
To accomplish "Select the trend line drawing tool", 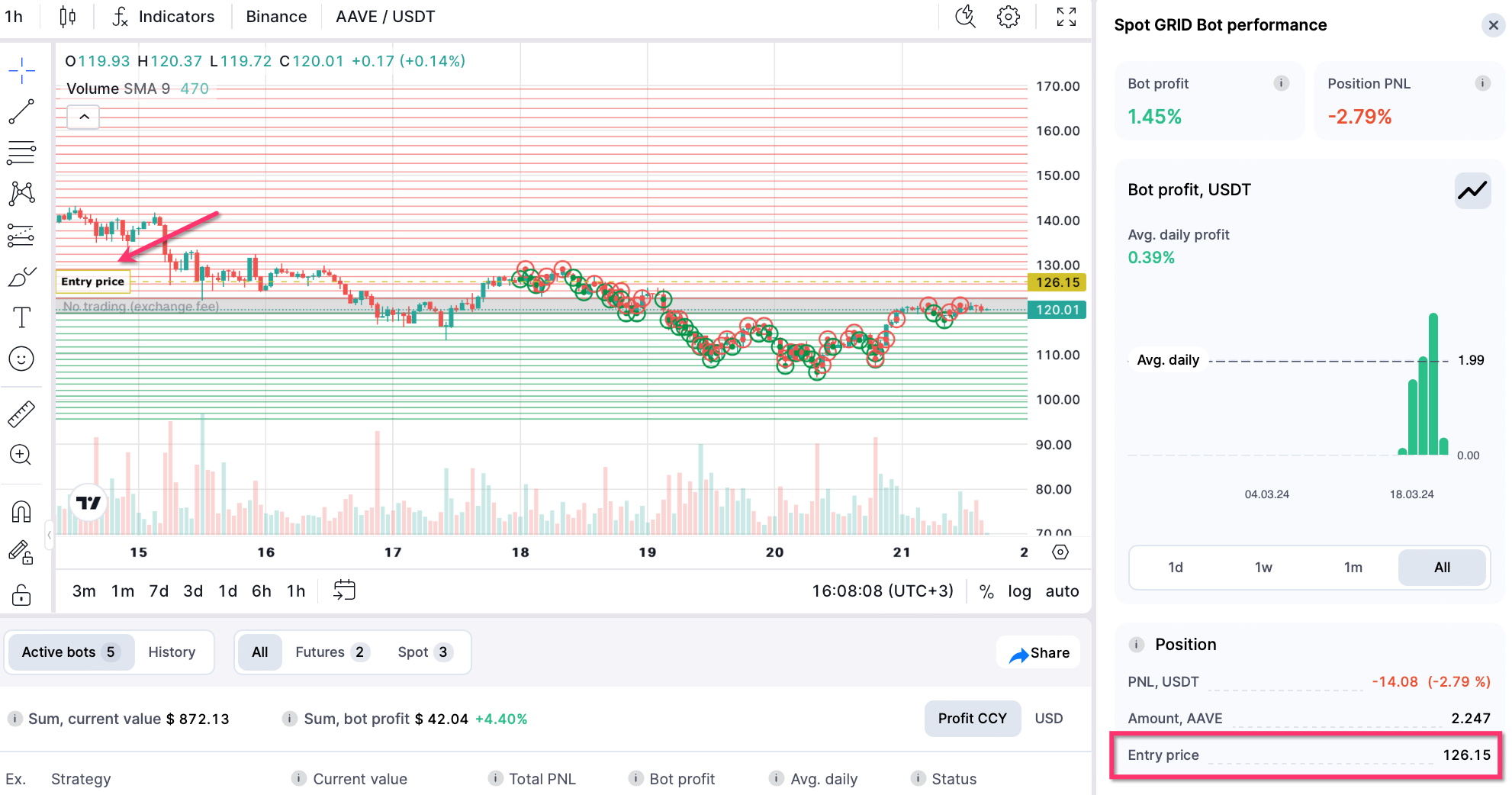I will [21, 111].
